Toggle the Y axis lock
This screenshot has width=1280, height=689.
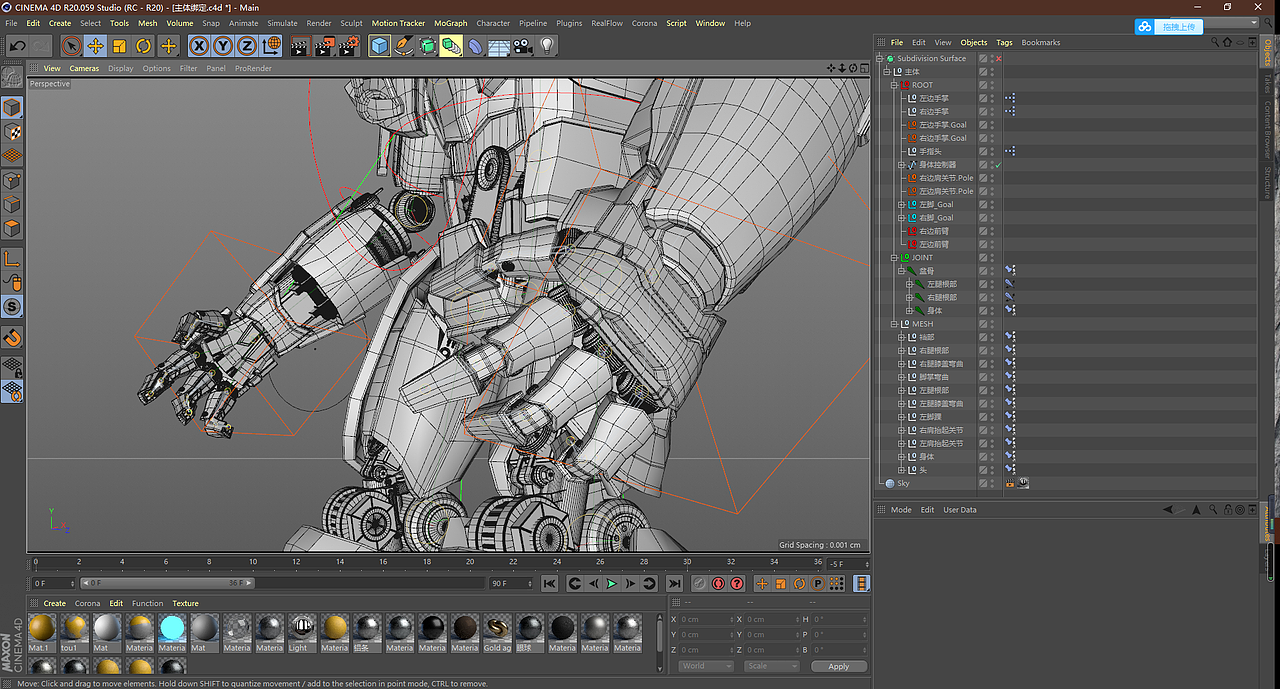[x=222, y=46]
